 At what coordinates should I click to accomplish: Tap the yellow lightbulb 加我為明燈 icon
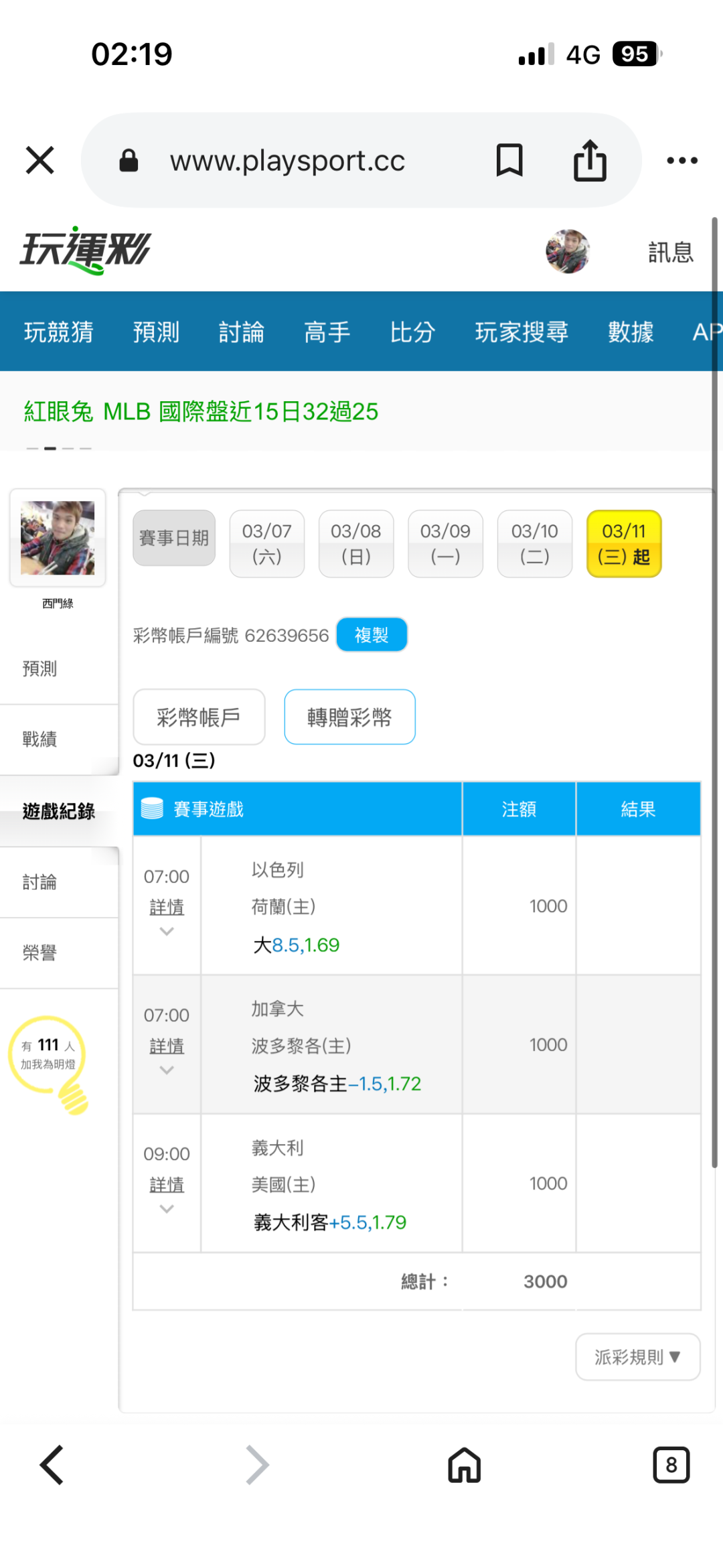click(x=48, y=1062)
